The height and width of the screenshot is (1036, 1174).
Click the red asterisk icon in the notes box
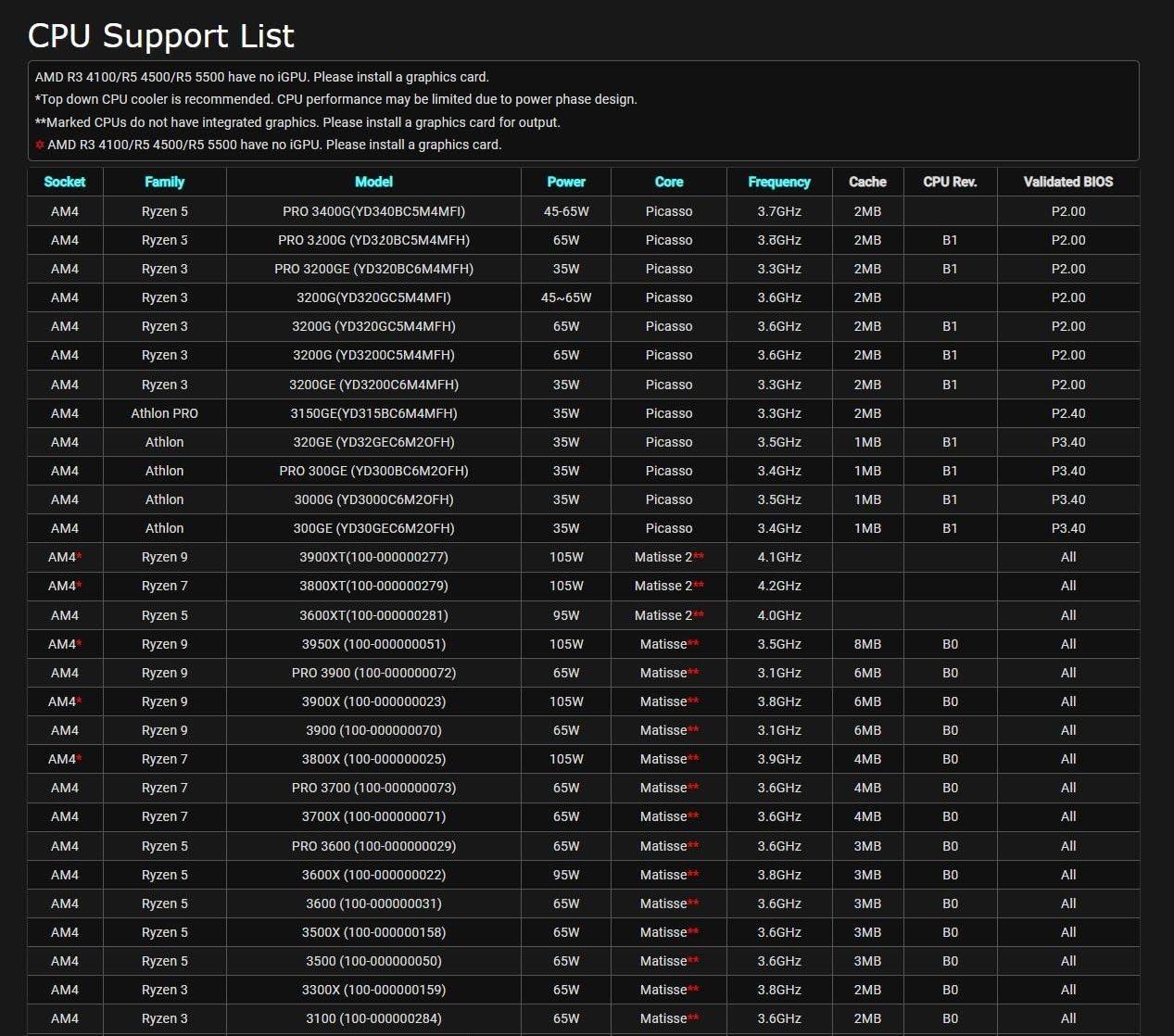40,145
